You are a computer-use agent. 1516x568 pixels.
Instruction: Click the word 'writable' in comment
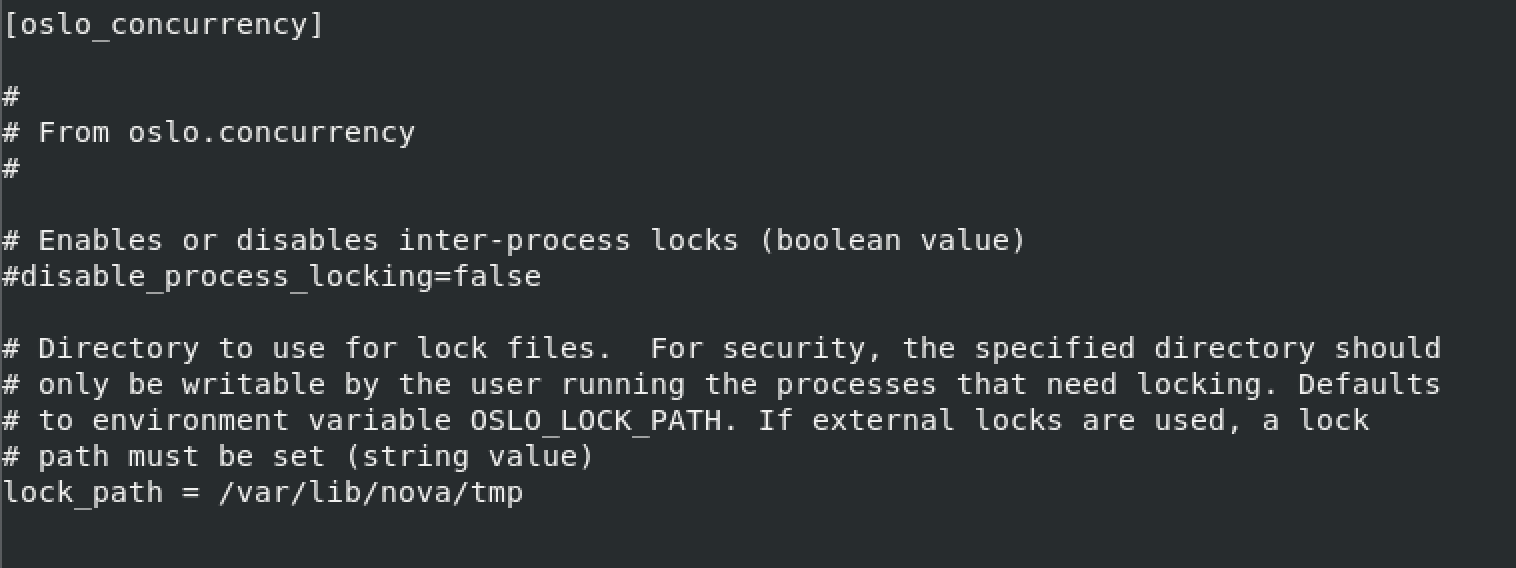[x=254, y=384]
